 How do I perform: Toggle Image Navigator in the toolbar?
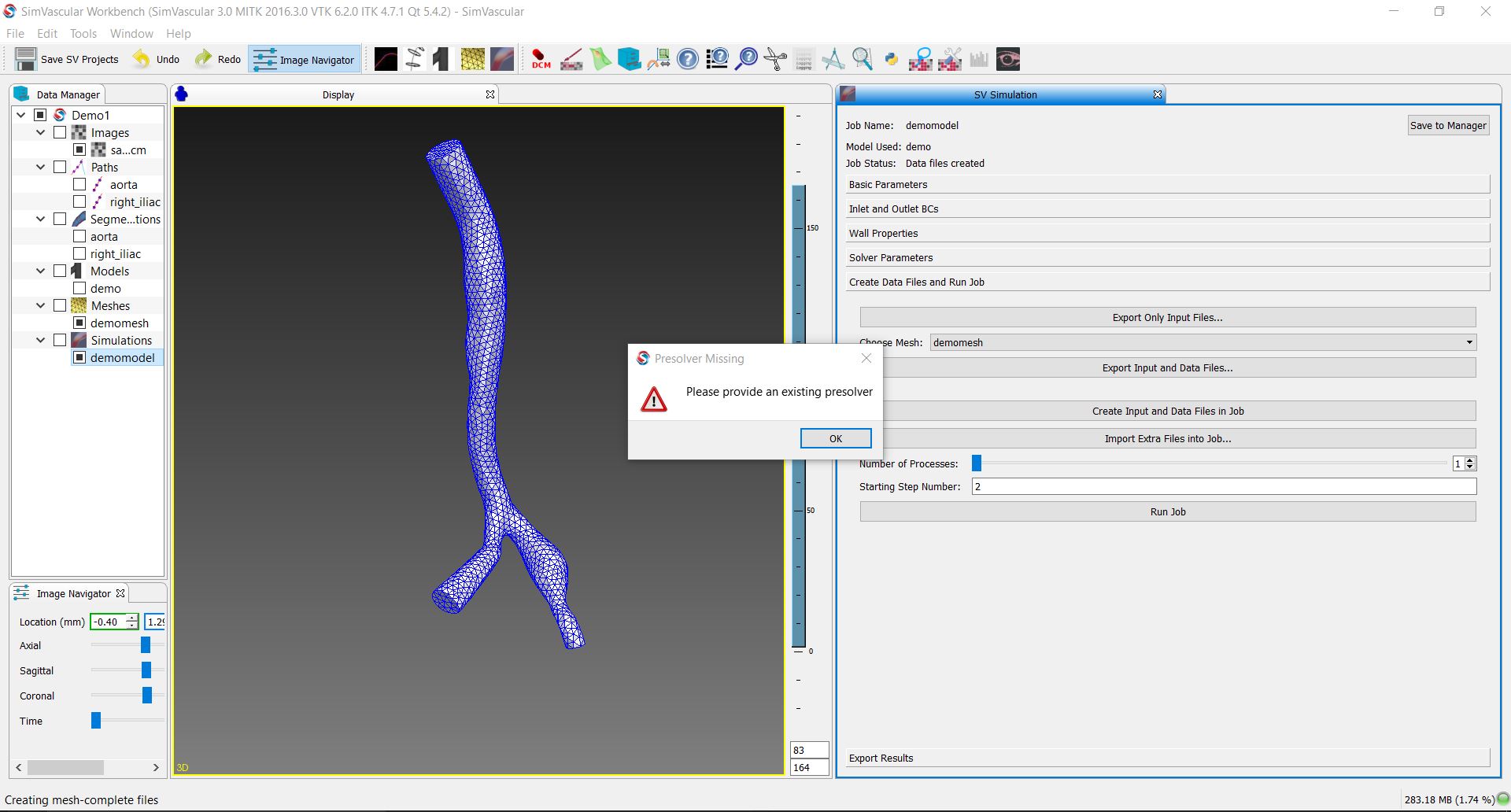[305, 60]
